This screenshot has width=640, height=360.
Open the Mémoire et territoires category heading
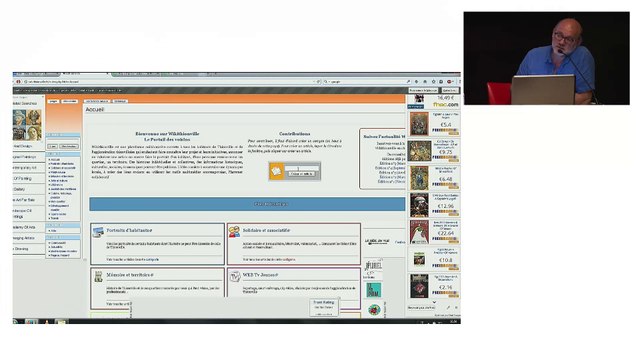(x=130, y=275)
